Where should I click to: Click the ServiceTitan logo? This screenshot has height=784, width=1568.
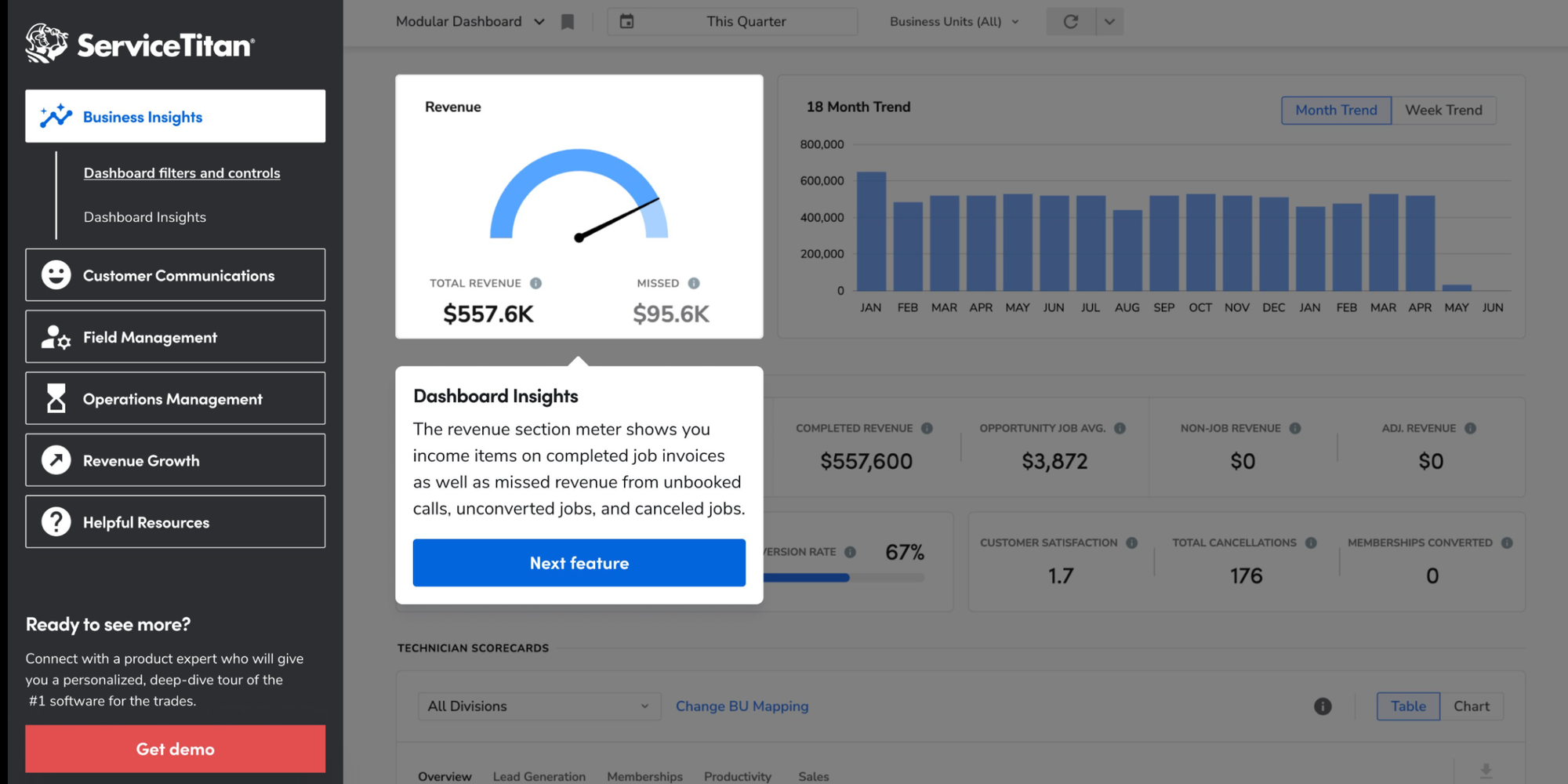[x=140, y=44]
